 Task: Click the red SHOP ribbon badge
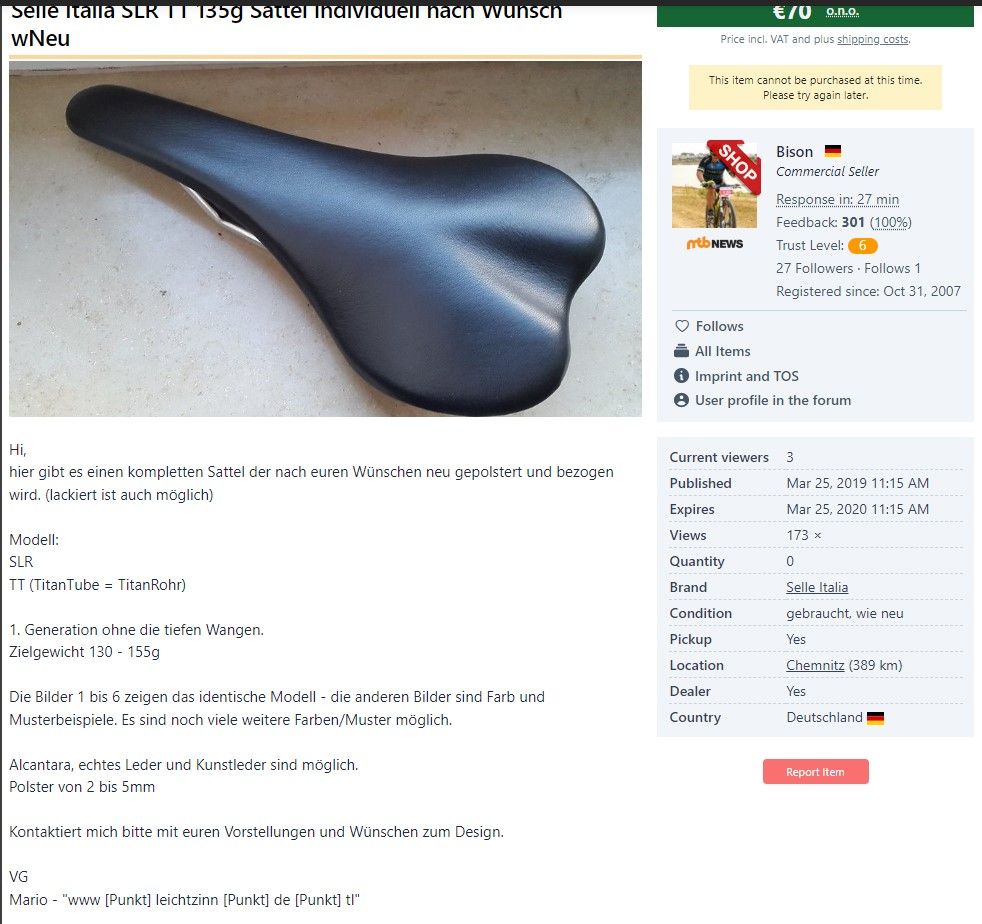click(x=736, y=165)
